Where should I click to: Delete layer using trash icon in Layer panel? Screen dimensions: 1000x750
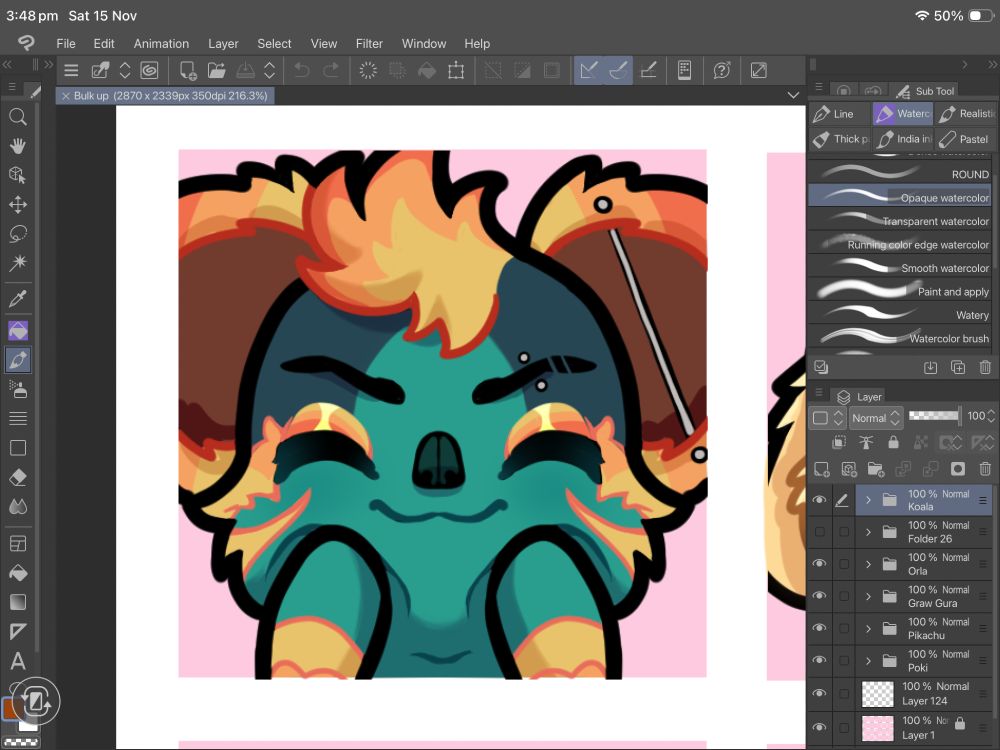pos(985,469)
